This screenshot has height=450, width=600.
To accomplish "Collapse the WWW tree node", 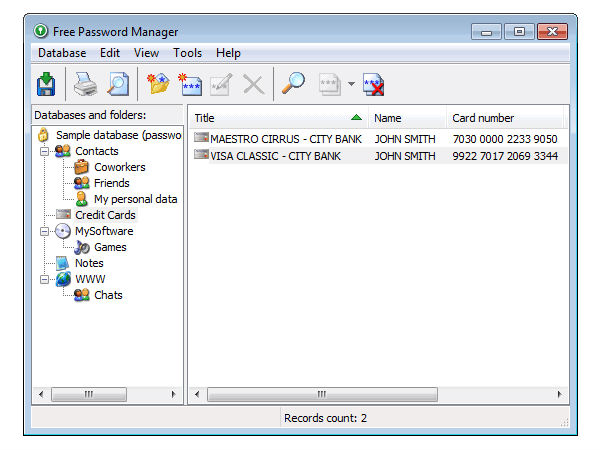I will pyautogui.click(x=45, y=279).
